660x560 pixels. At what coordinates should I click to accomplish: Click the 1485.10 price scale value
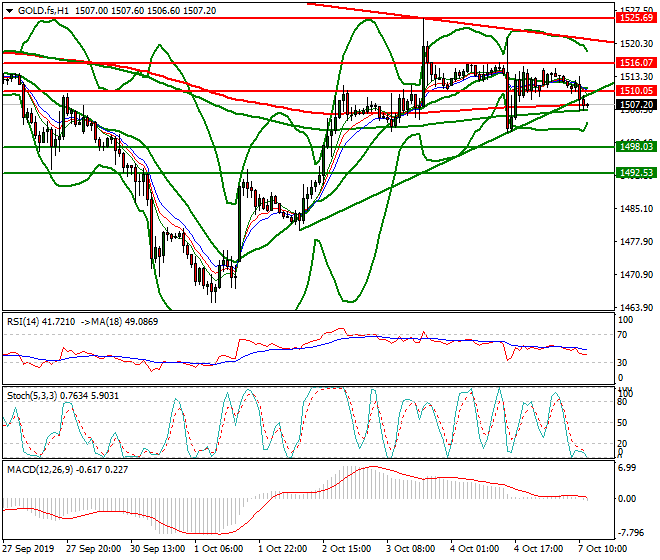[x=636, y=209]
